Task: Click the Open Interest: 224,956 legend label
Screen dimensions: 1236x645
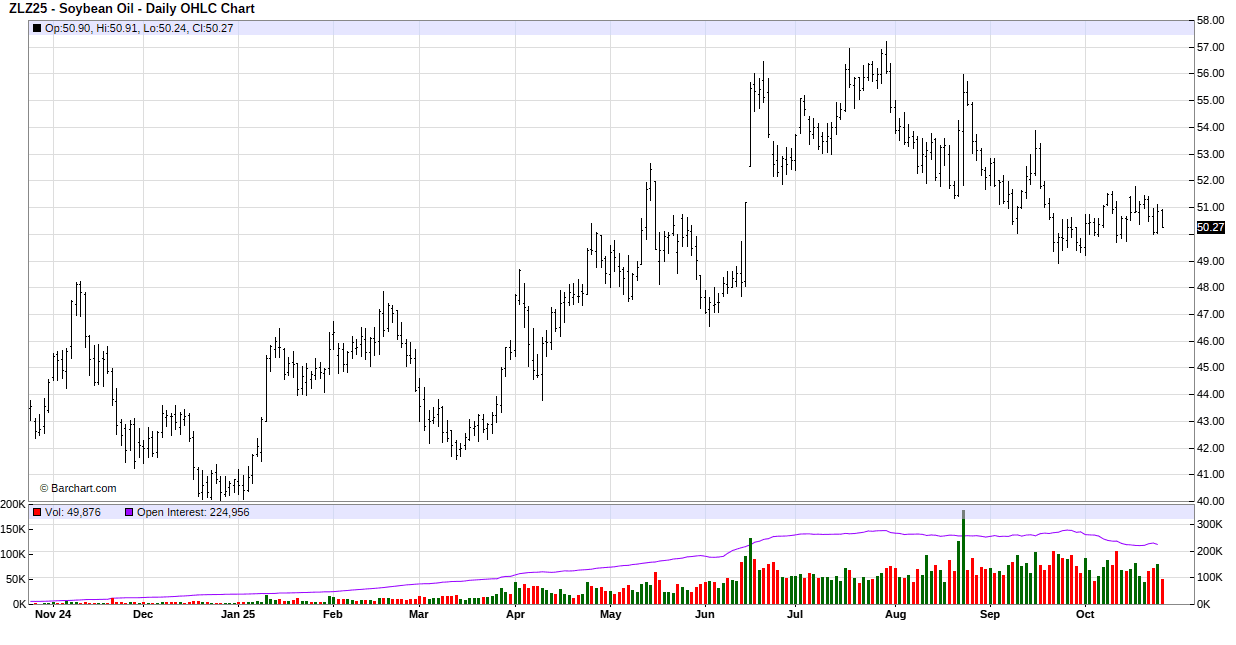Action: coord(193,512)
